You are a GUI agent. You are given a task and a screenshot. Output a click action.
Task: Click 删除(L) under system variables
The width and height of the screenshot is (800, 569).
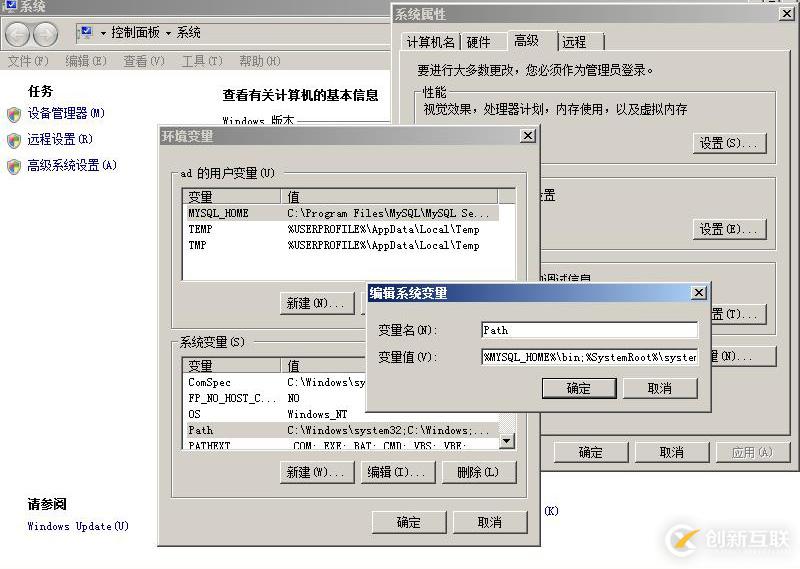pos(477,472)
